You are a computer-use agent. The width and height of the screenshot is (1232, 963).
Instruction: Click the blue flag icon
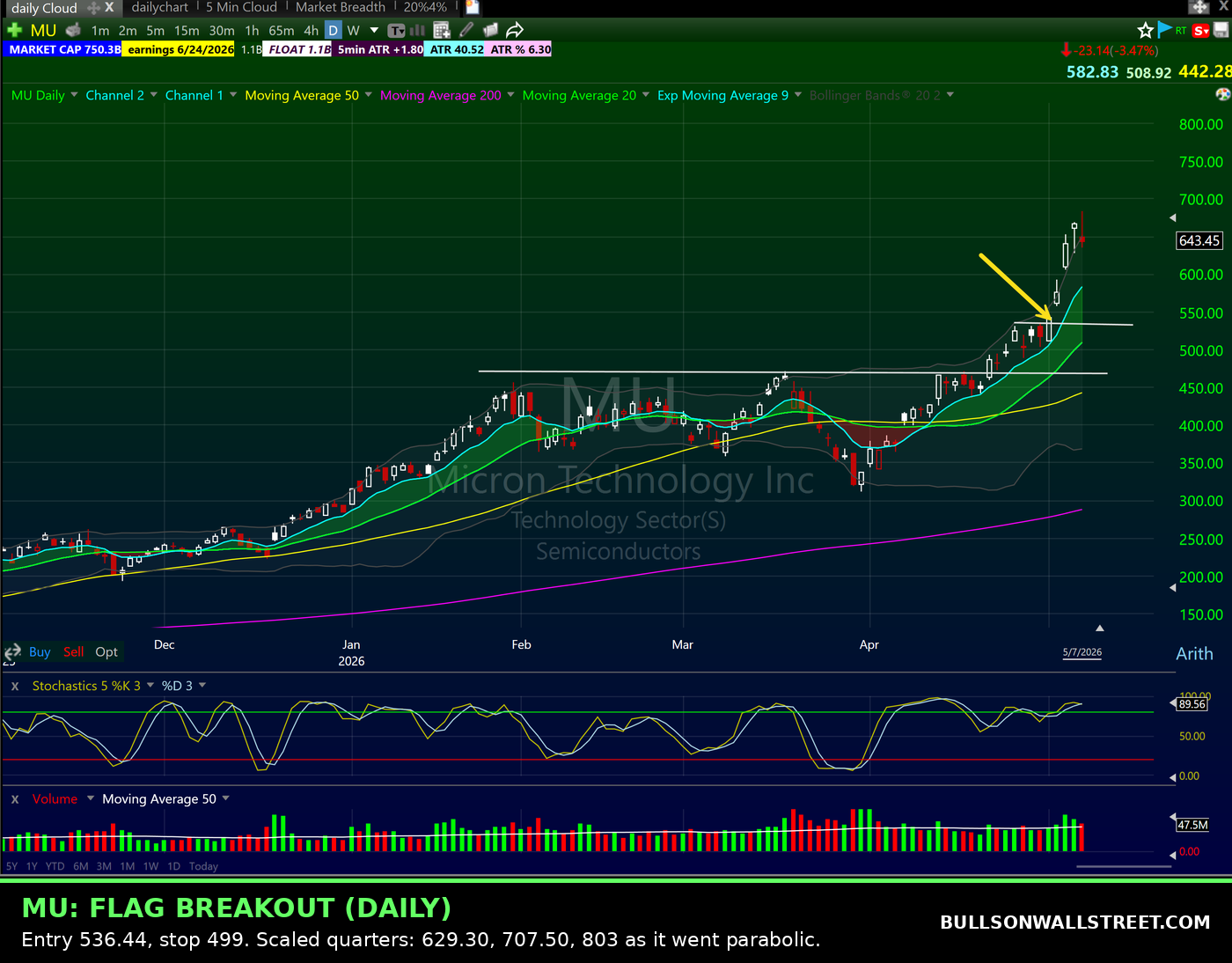click(x=1164, y=30)
